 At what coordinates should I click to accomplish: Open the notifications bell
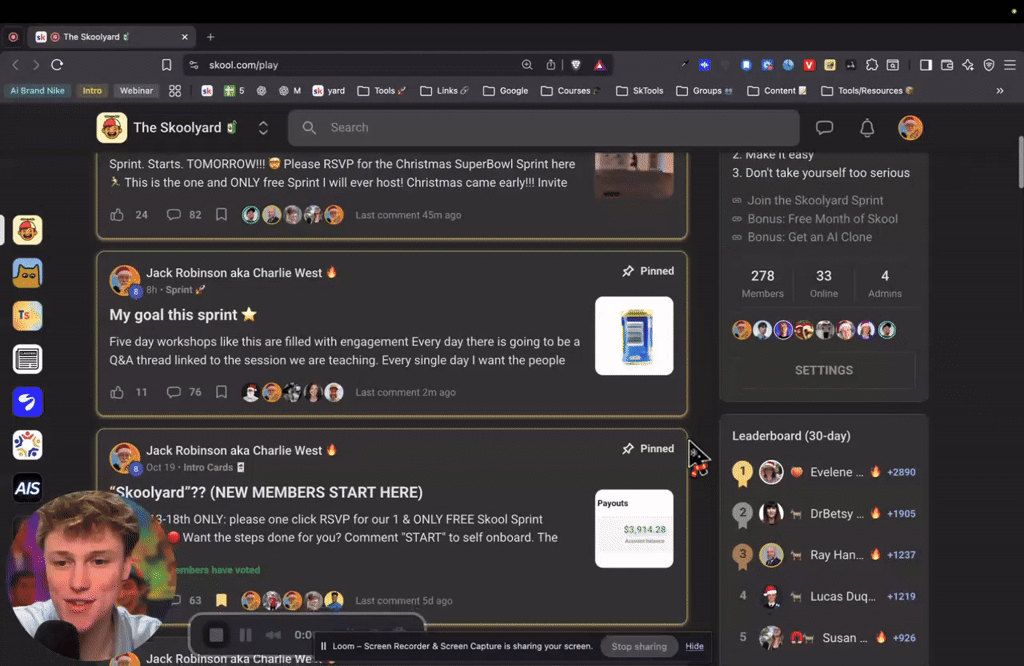[867, 128]
